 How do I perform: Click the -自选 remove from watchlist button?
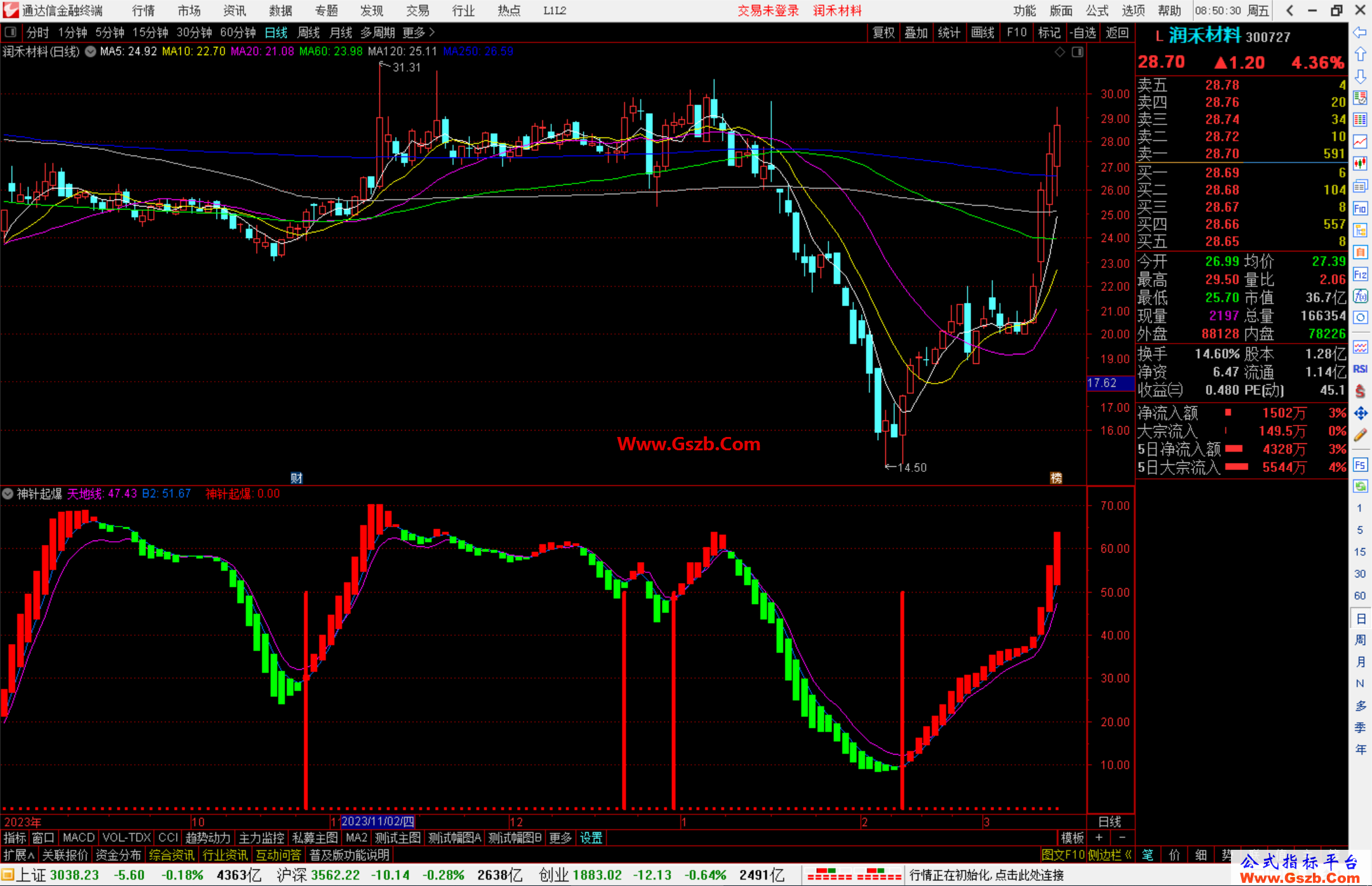click(1082, 32)
